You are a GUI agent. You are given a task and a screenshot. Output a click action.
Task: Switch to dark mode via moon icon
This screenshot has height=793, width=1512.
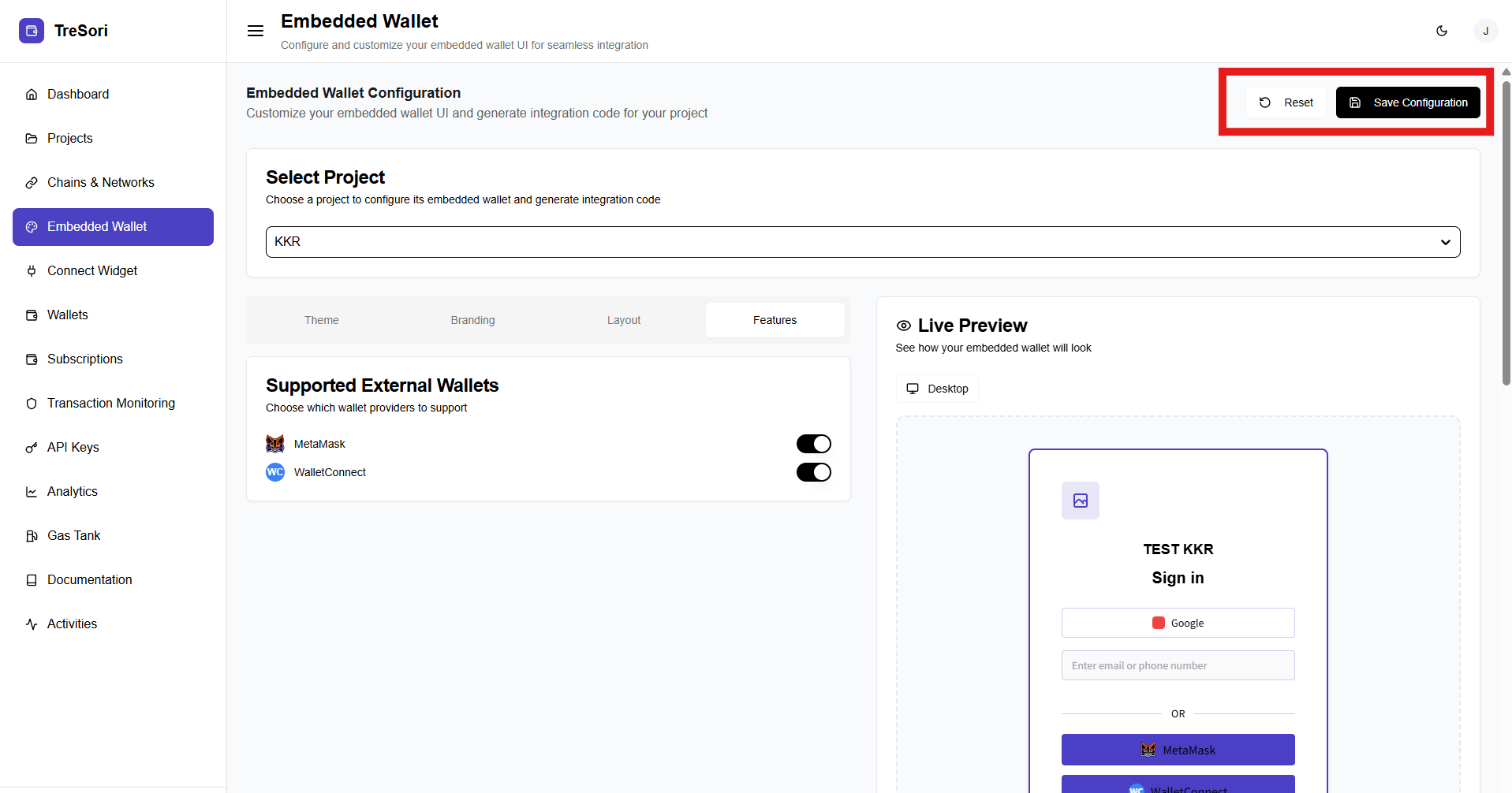coord(1441,31)
